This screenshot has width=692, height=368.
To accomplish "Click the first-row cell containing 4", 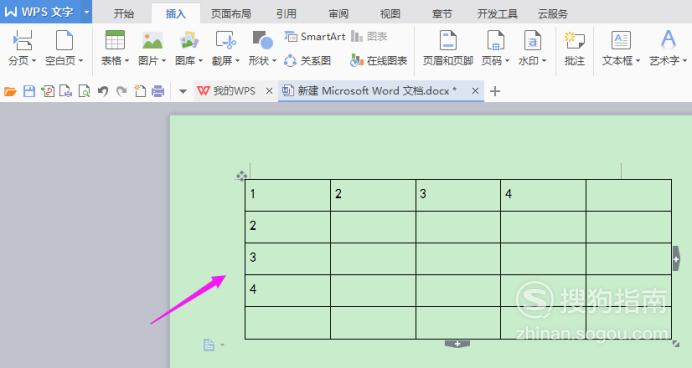I will pos(543,195).
